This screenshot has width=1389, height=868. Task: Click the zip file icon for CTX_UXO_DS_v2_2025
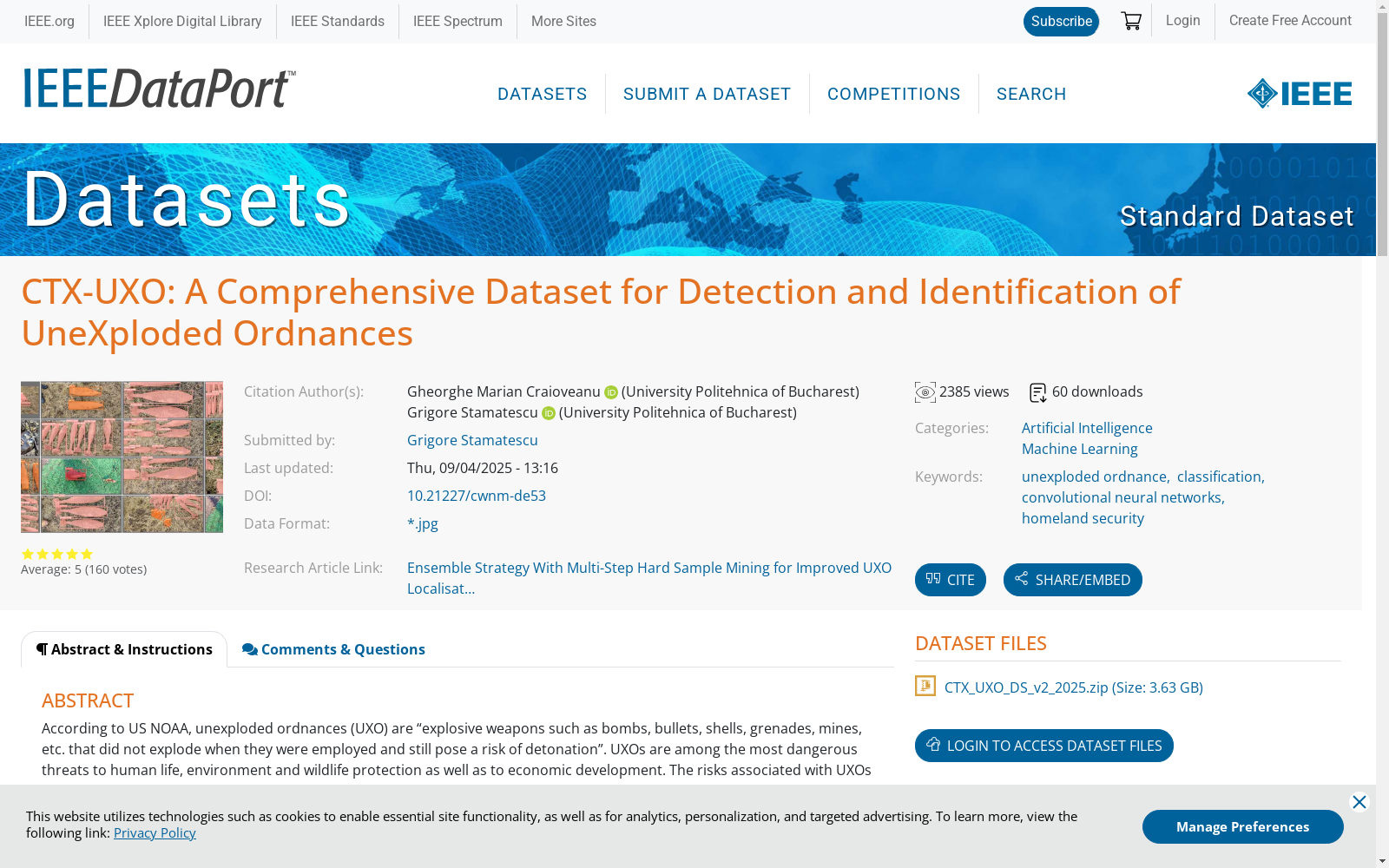(x=925, y=687)
